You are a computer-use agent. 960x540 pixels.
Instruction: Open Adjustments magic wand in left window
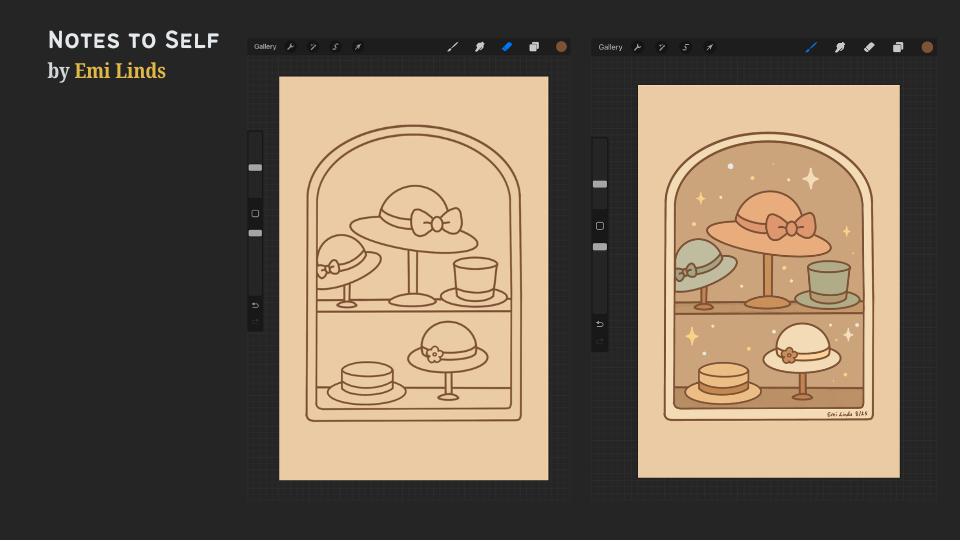click(313, 47)
